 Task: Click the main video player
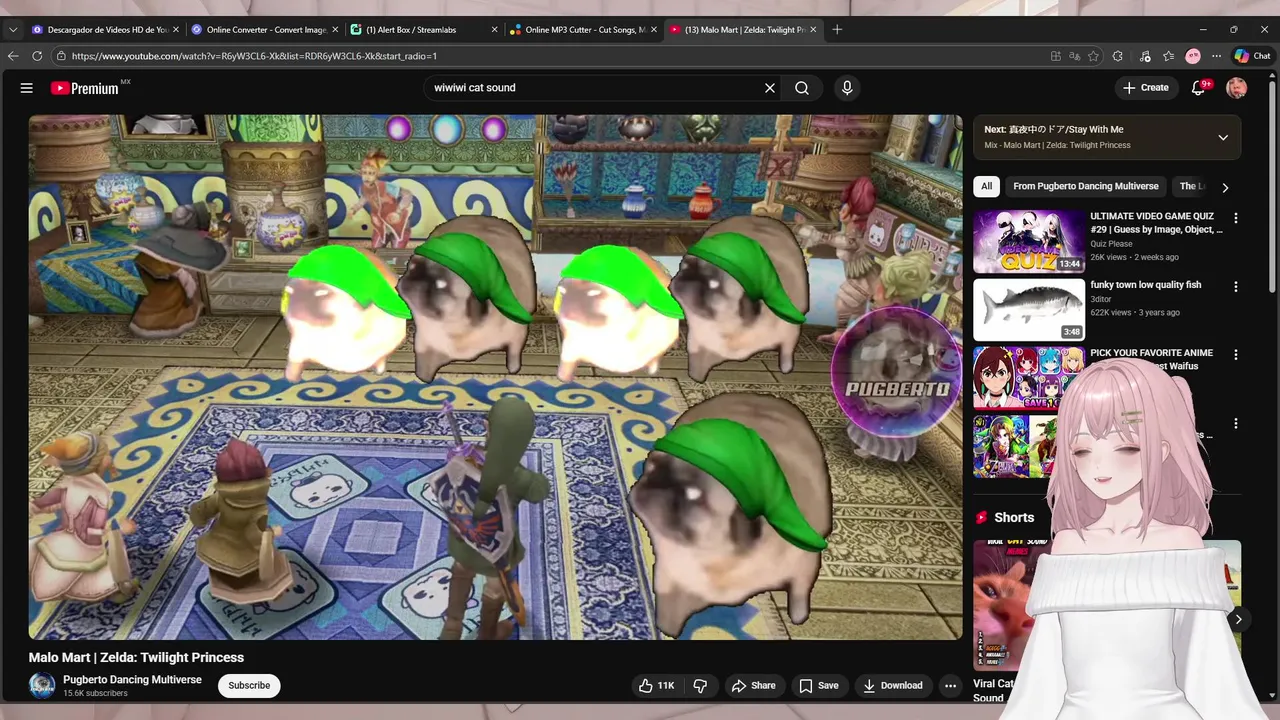click(495, 377)
